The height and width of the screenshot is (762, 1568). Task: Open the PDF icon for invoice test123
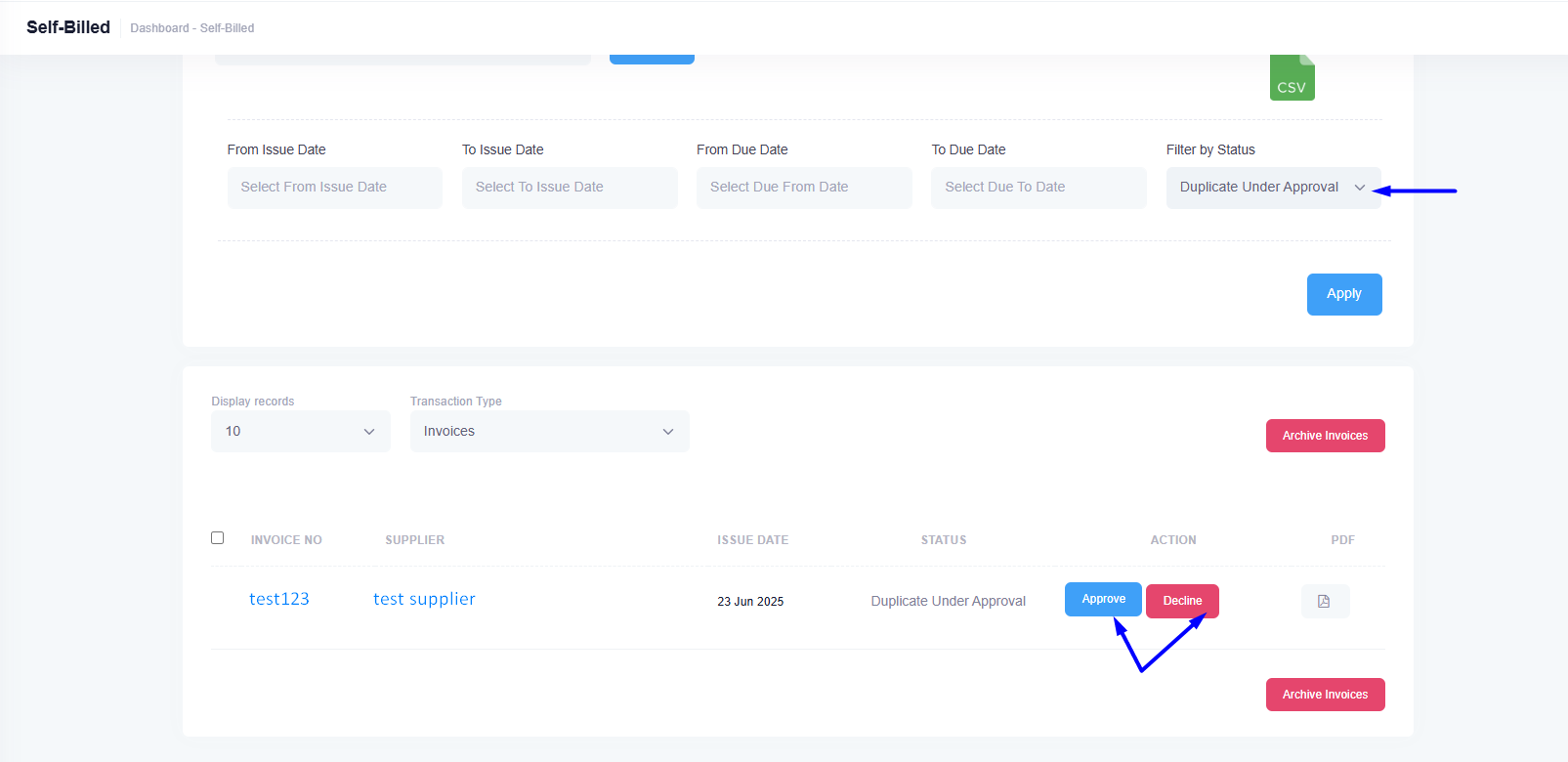1324,601
